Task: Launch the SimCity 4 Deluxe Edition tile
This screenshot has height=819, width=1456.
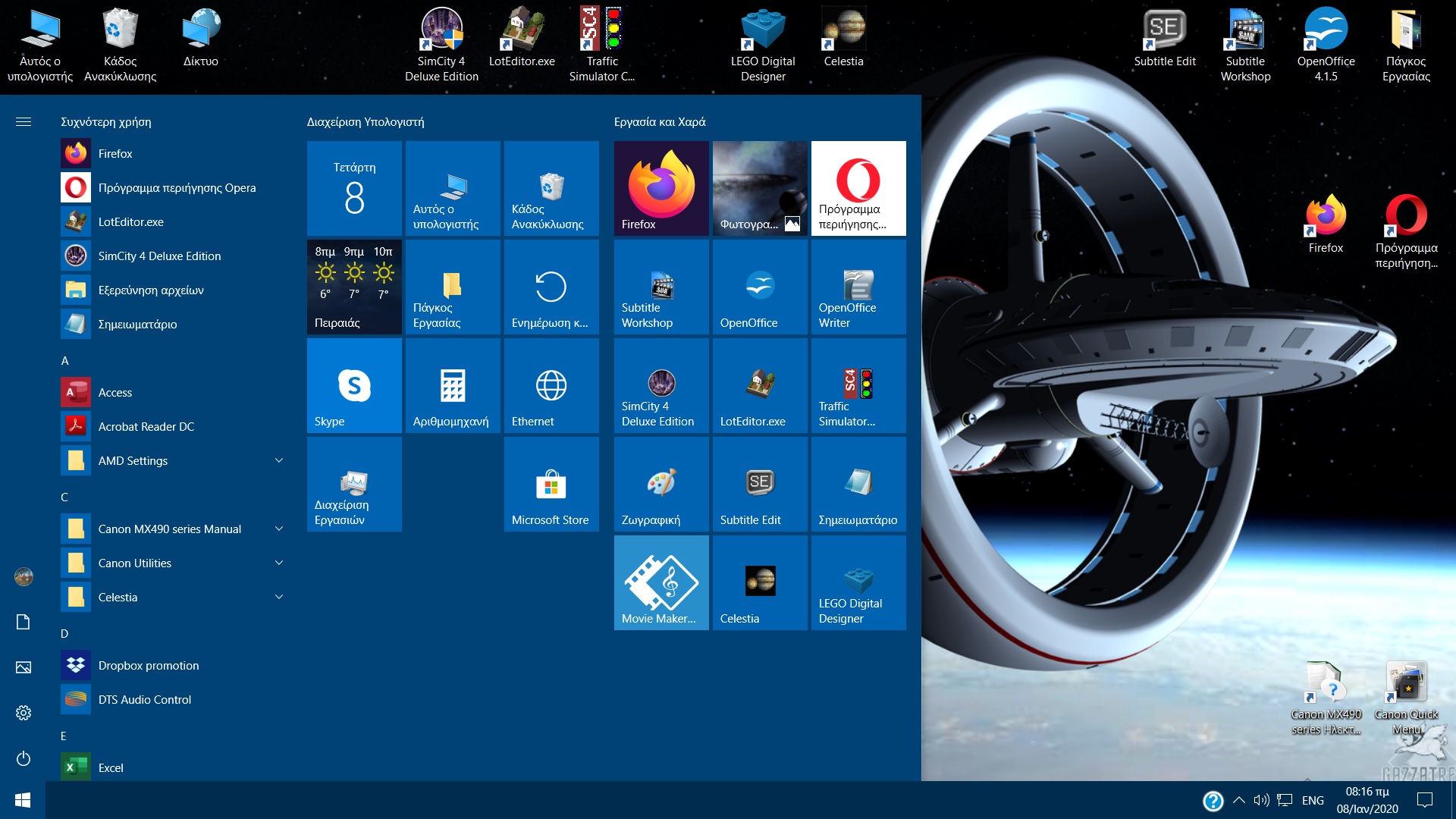Action: [x=661, y=385]
